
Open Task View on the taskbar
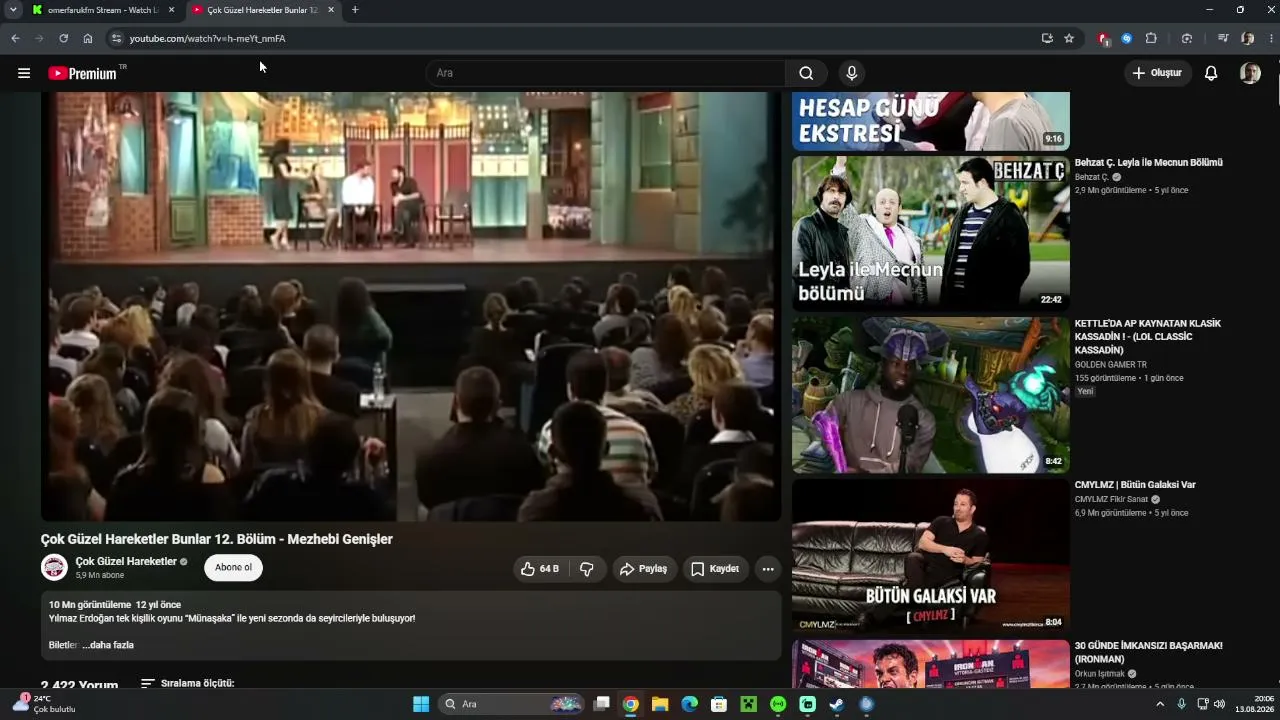pos(601,704)
